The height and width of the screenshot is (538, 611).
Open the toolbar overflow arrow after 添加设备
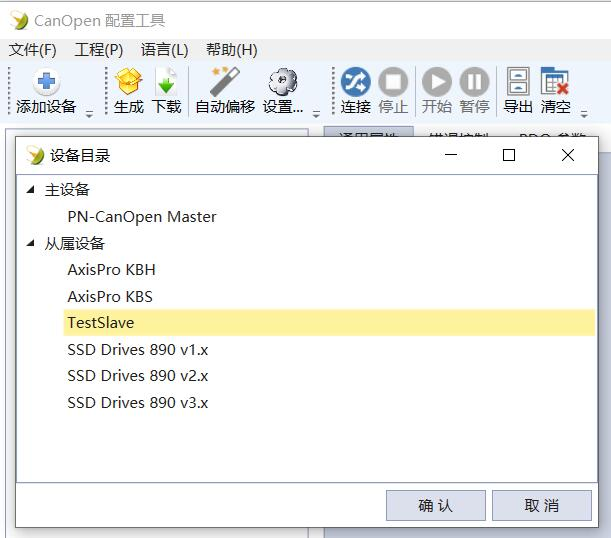(x=89, y=113)
